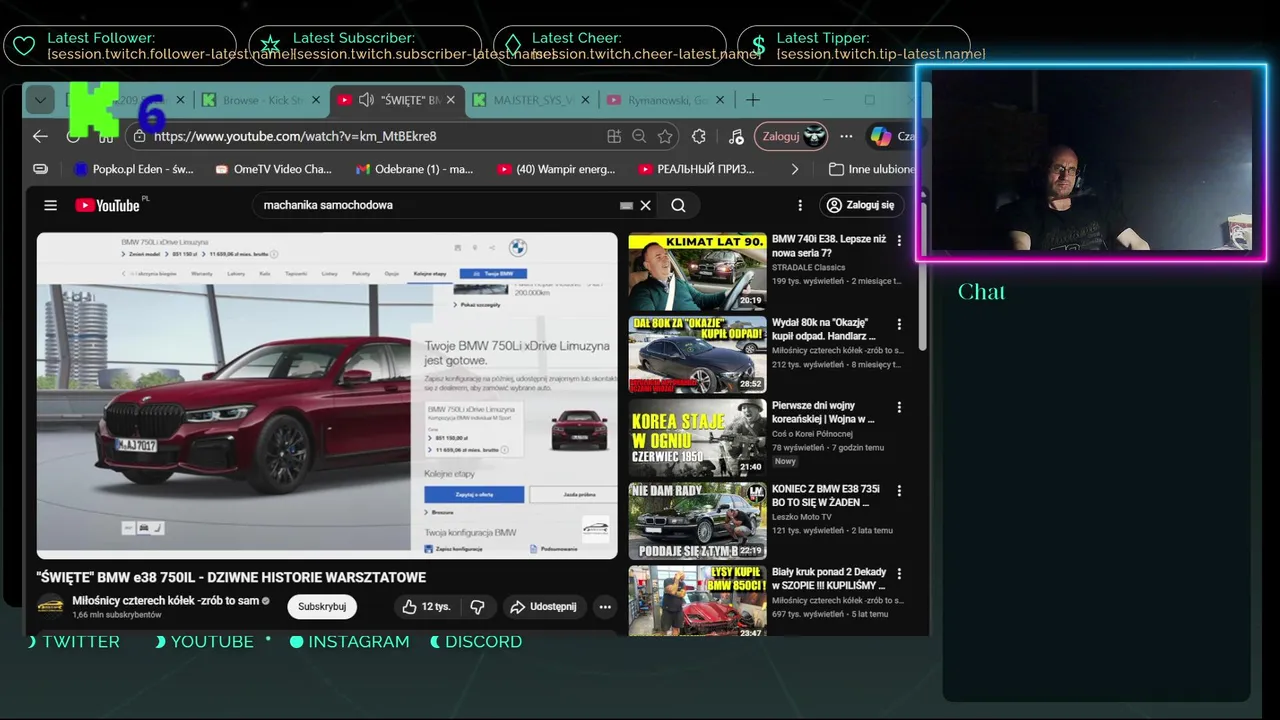Open more actions three-dot under video
The image size is (1280, 720).
605,607
